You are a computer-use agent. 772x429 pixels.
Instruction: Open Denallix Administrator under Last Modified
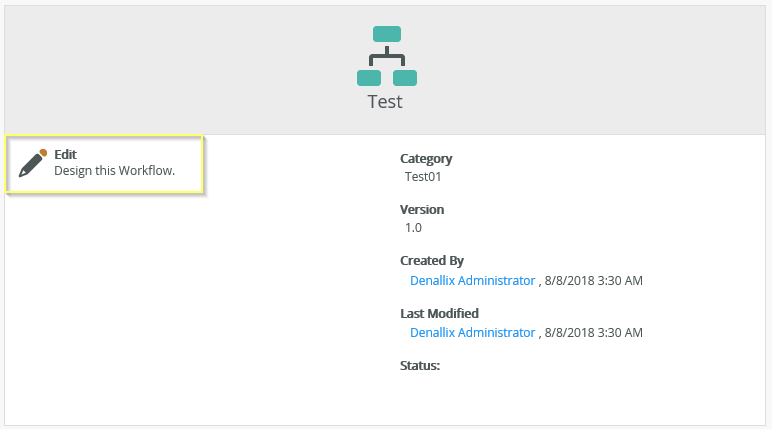472,332
